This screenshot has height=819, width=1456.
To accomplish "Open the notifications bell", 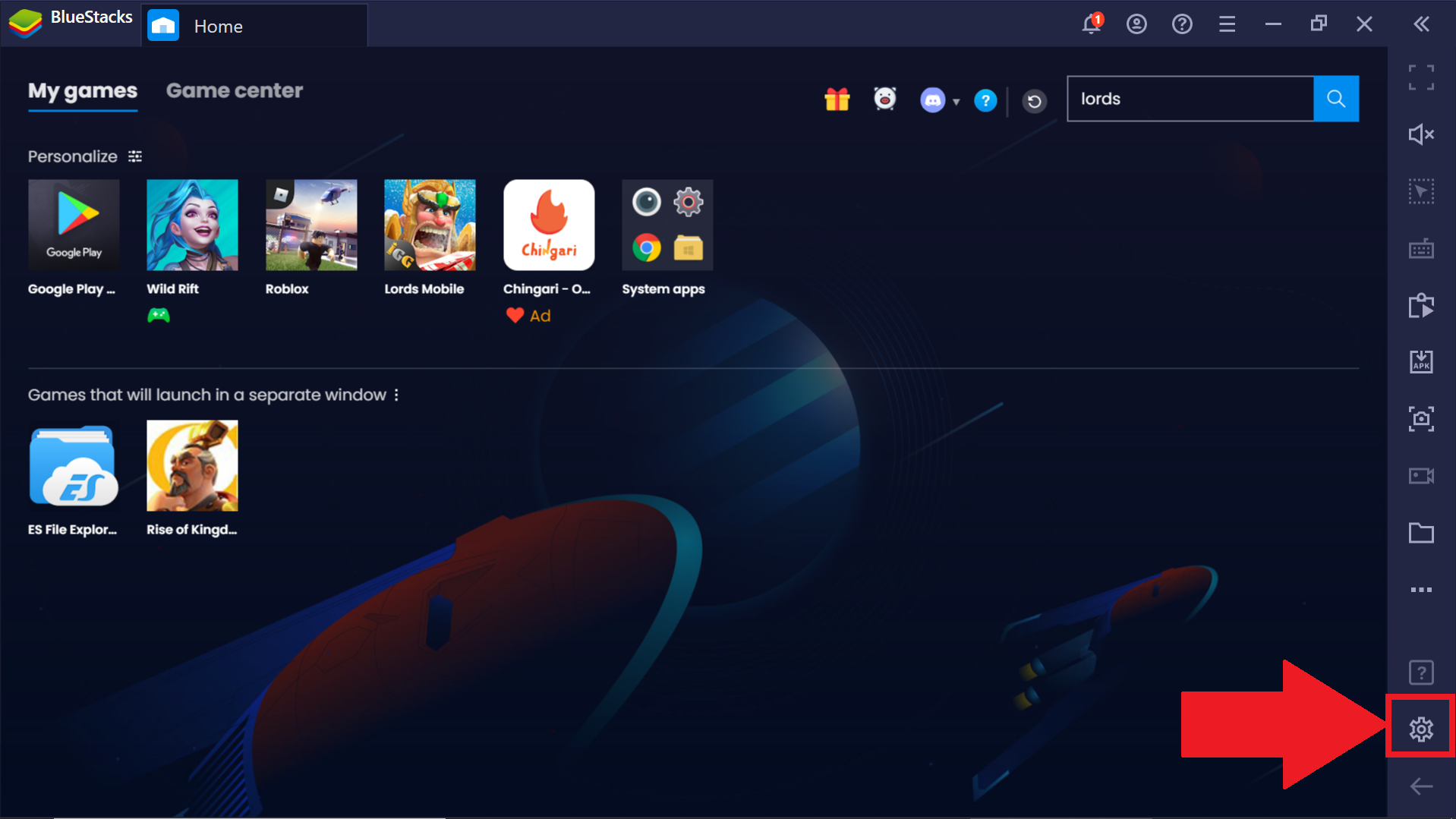I will click(x=1091, y=24).
